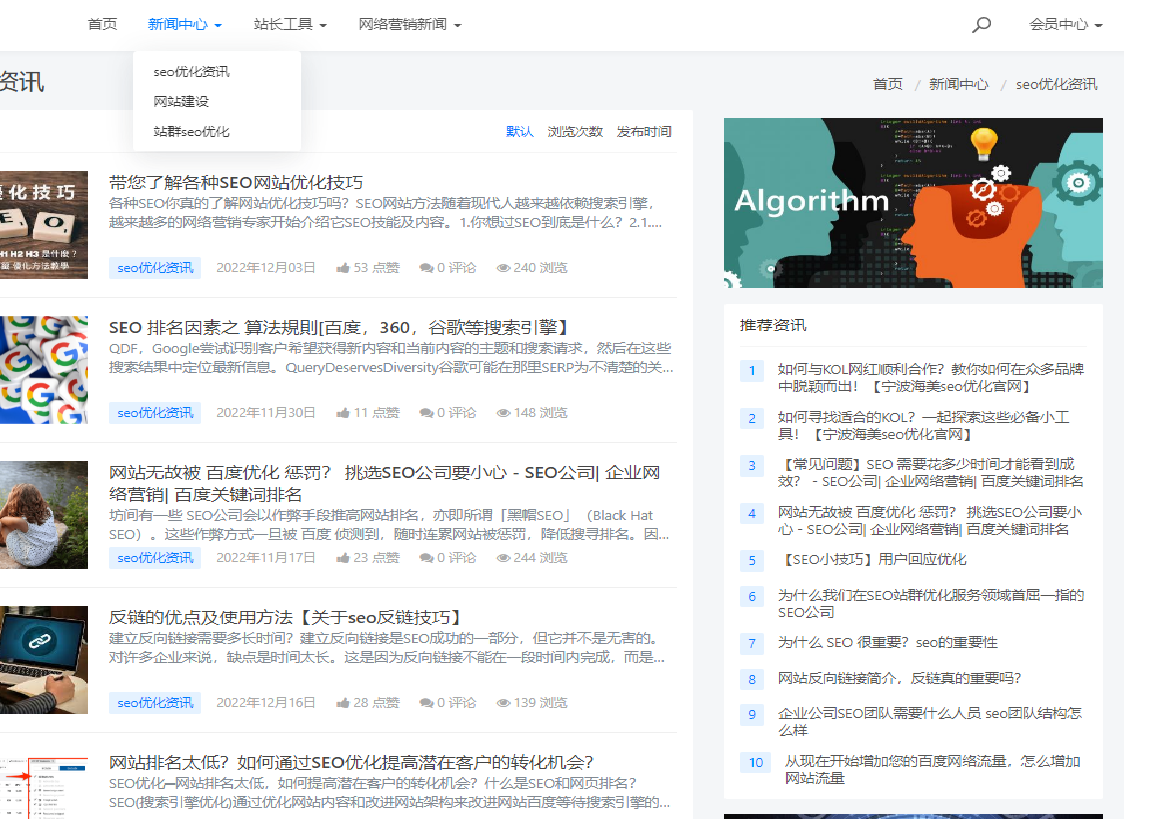Sort articles by 浏览次数
This screenshot has width=1152, height=819.
[x=577, y=131]
